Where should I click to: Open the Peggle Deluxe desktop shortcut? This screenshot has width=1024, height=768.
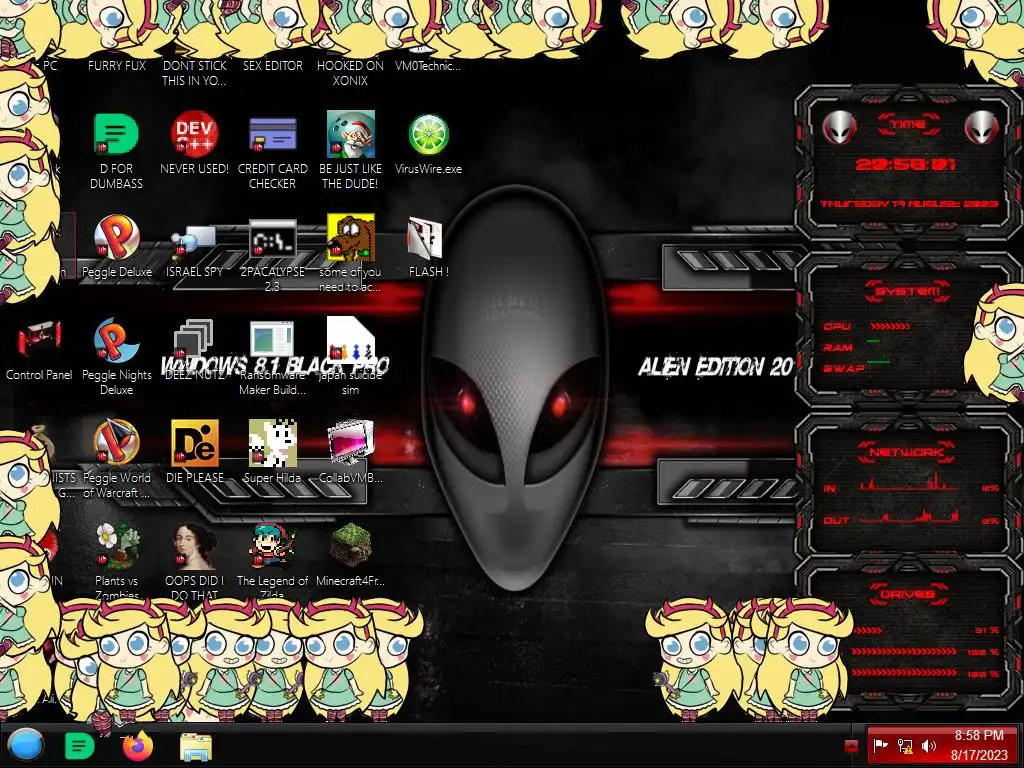(x=116, y=237)
